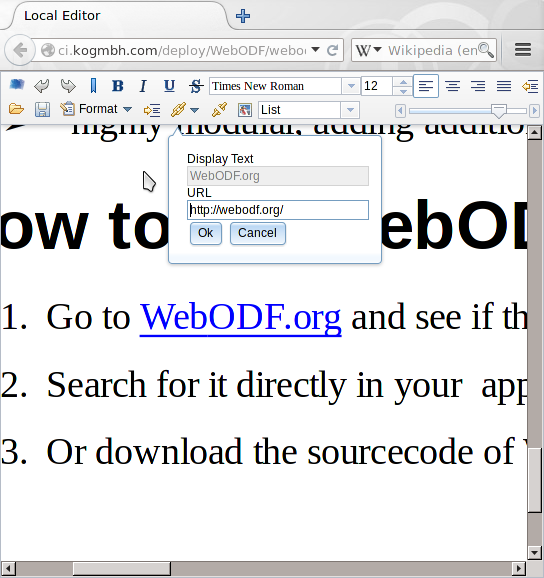This screenshot has height=578, width=544.
Task: Click the browser address bar
Action: 182,50
